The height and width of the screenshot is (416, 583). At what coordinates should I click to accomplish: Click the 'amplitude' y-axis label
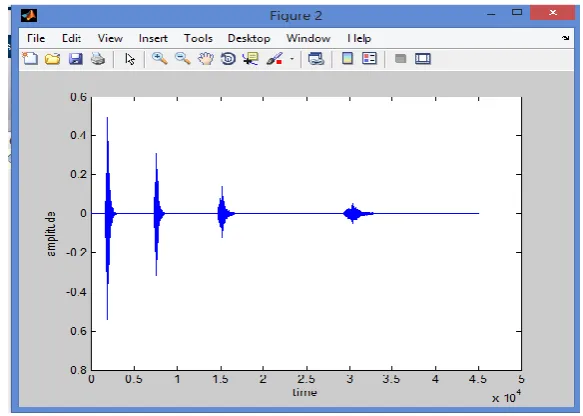51,234
